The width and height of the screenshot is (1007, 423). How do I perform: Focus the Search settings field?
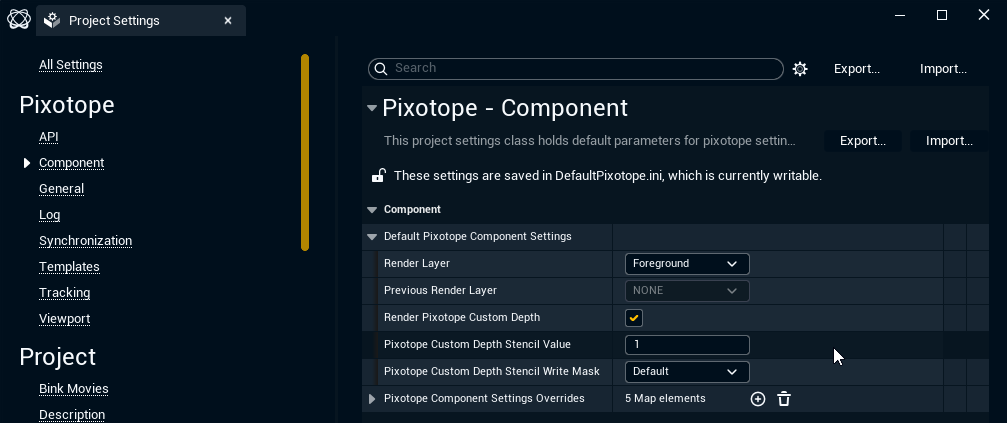coord(576,69)
